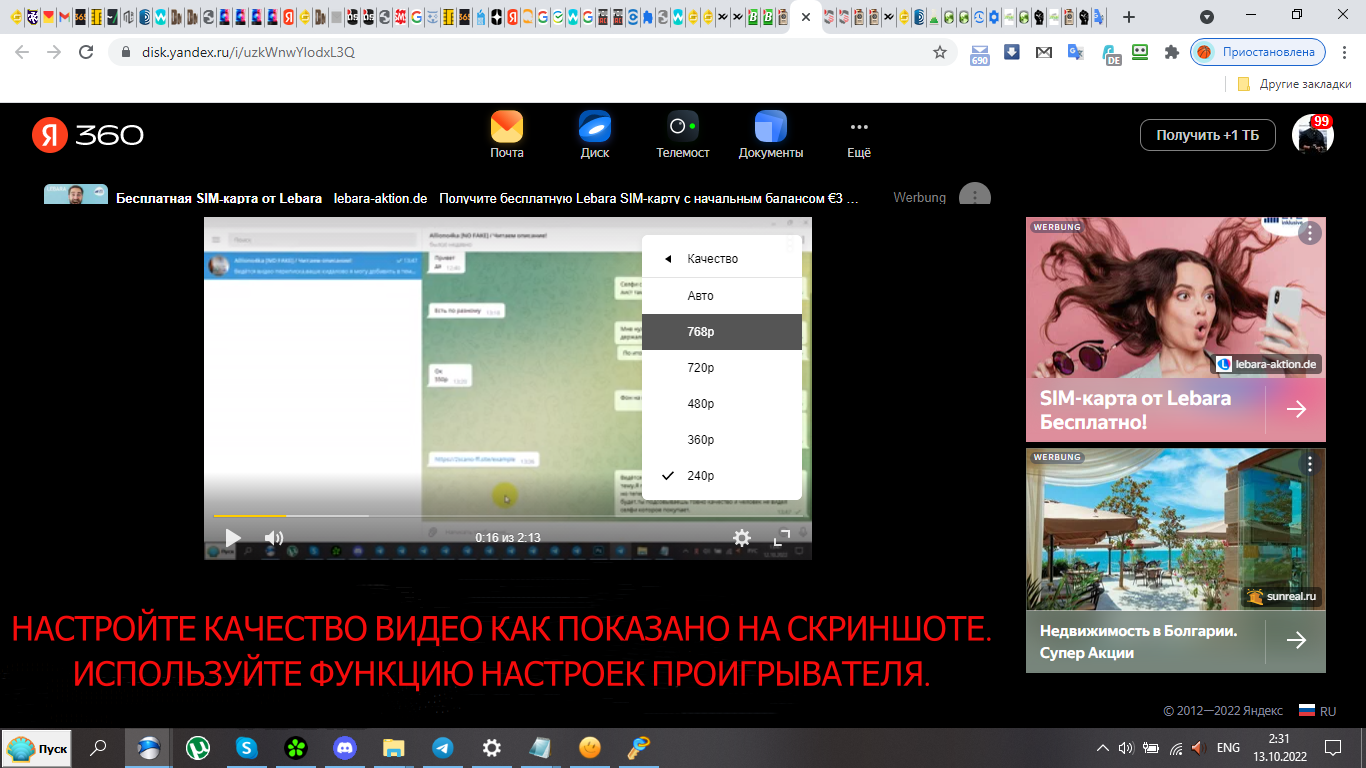Open uTorrent from taskbar
The image size is (1366, 768).
click(198, 748)
